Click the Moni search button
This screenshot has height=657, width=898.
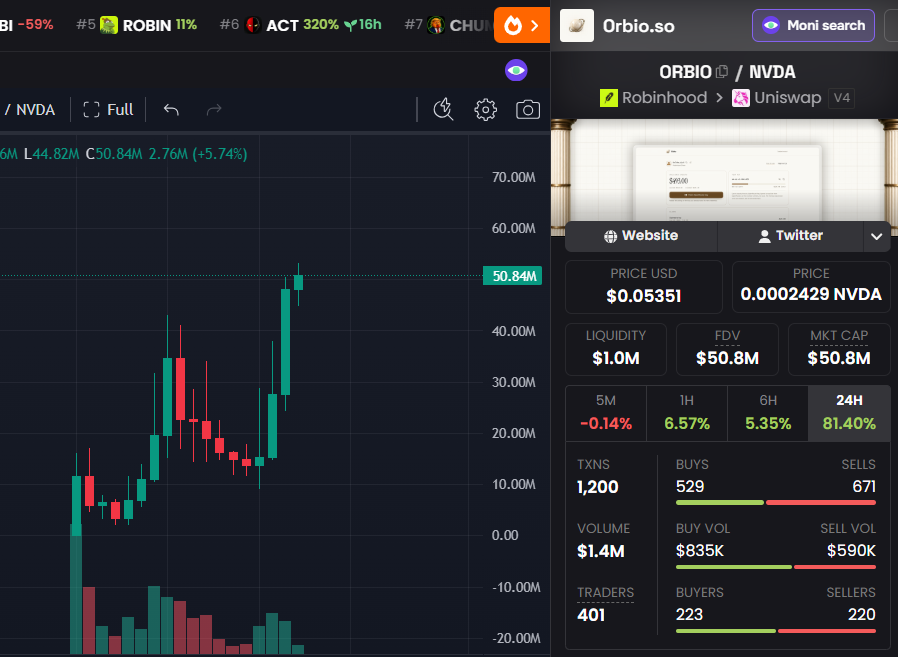[813, 26]
